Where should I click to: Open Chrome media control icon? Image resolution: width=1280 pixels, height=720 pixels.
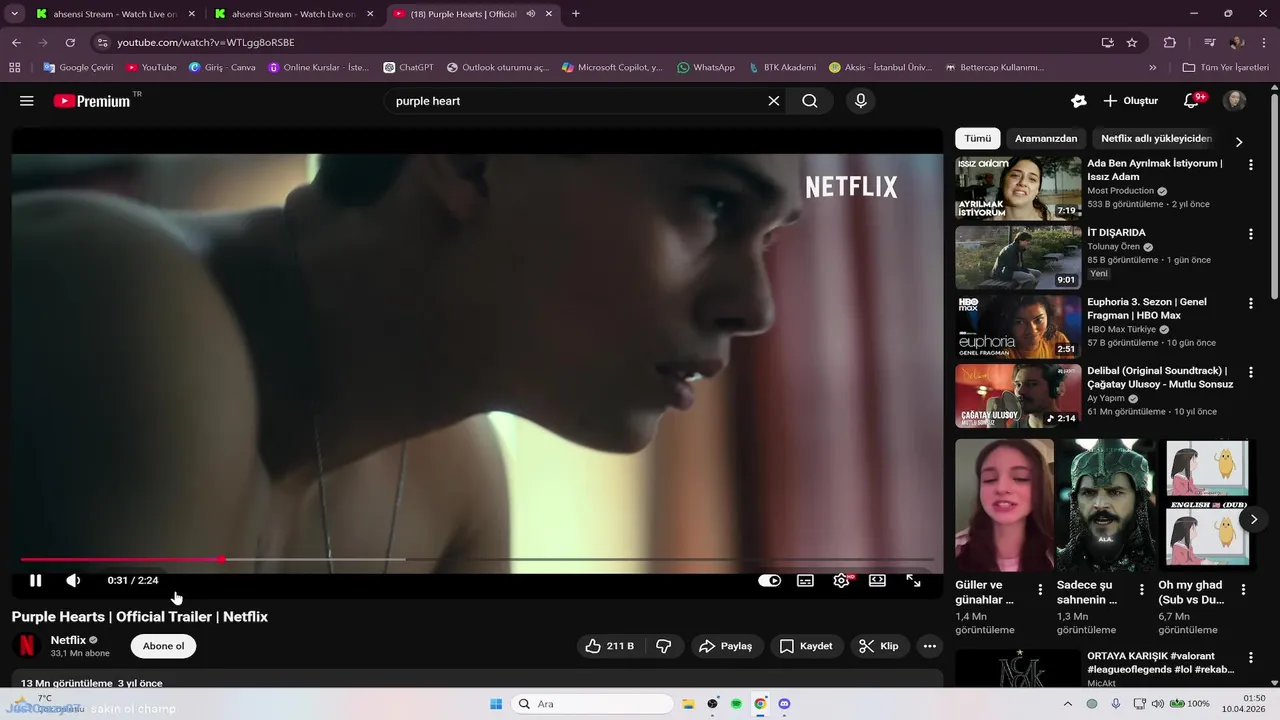pos(1210,43)
